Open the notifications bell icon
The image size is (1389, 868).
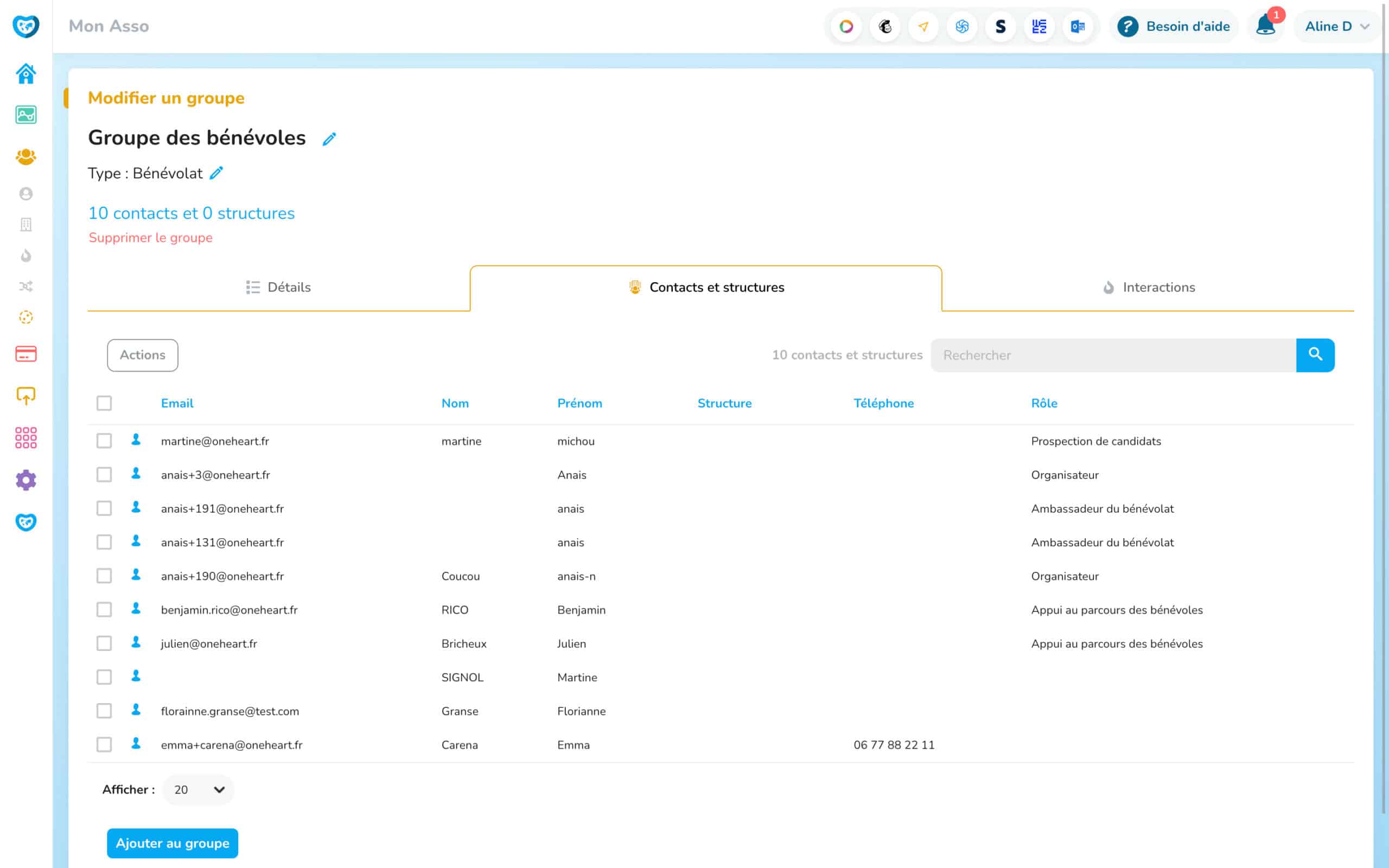[x=1265, y=27]
